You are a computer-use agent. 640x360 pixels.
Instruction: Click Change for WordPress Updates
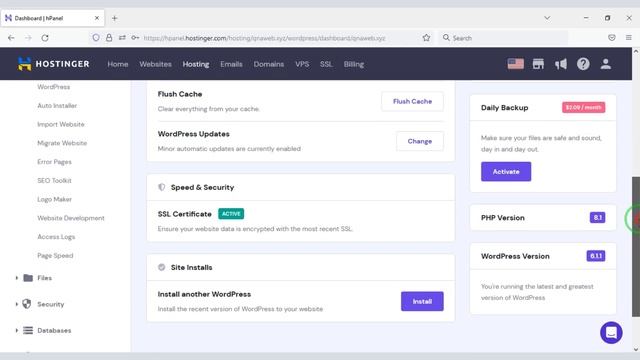pos(420,141)
